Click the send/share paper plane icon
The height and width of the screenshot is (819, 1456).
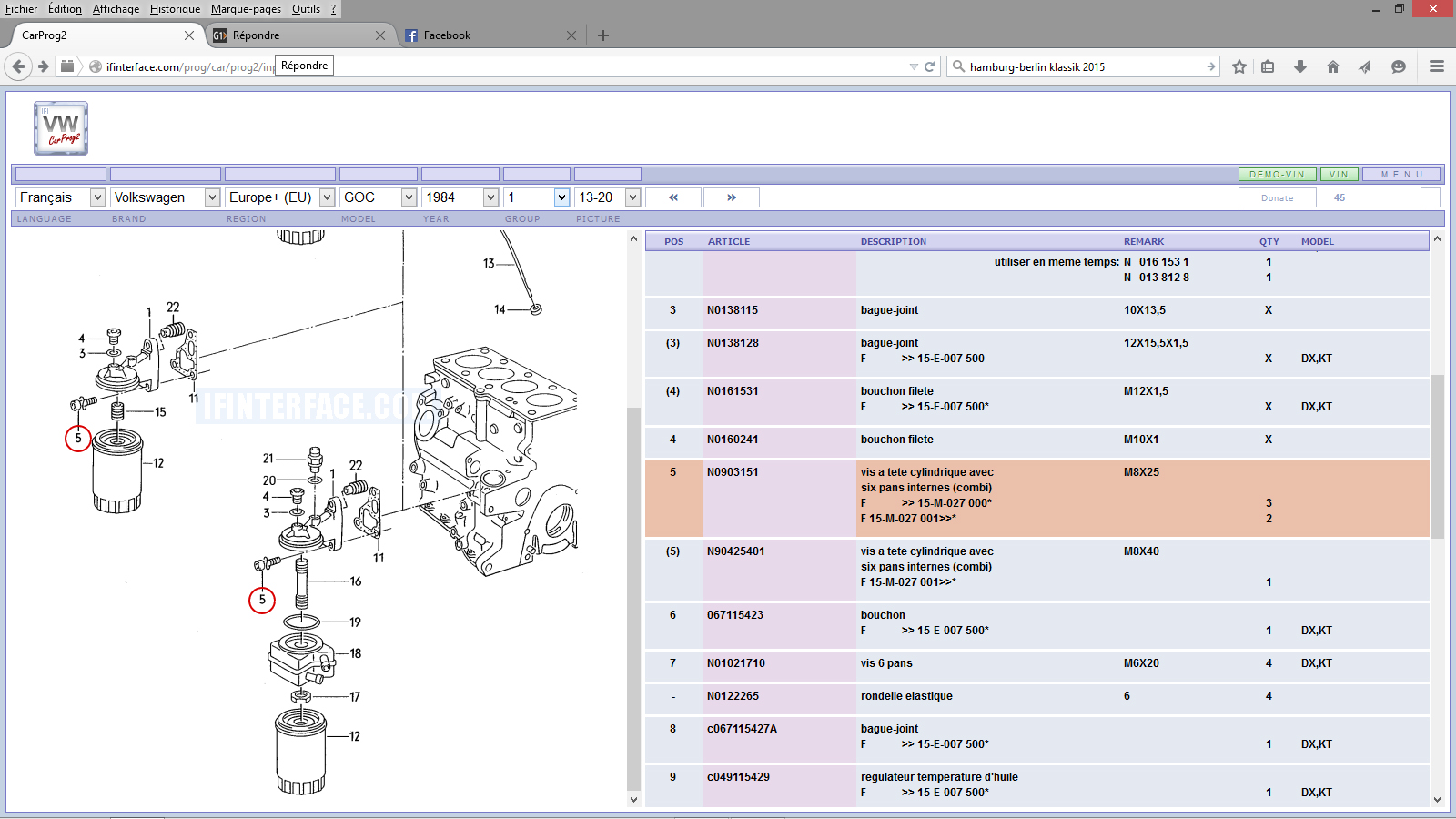point(1365,66)
